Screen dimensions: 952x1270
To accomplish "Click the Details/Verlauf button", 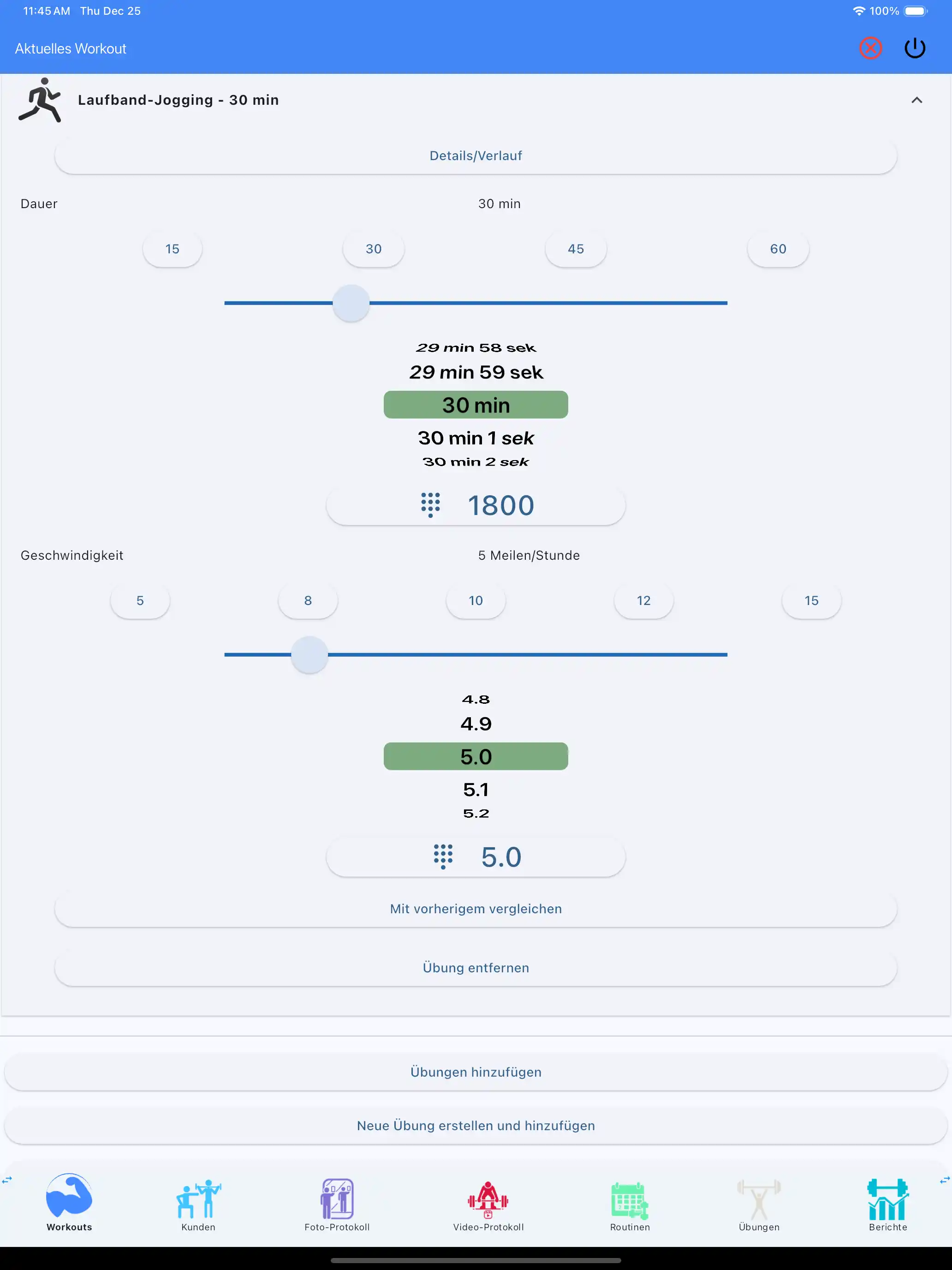I will 476,156.
